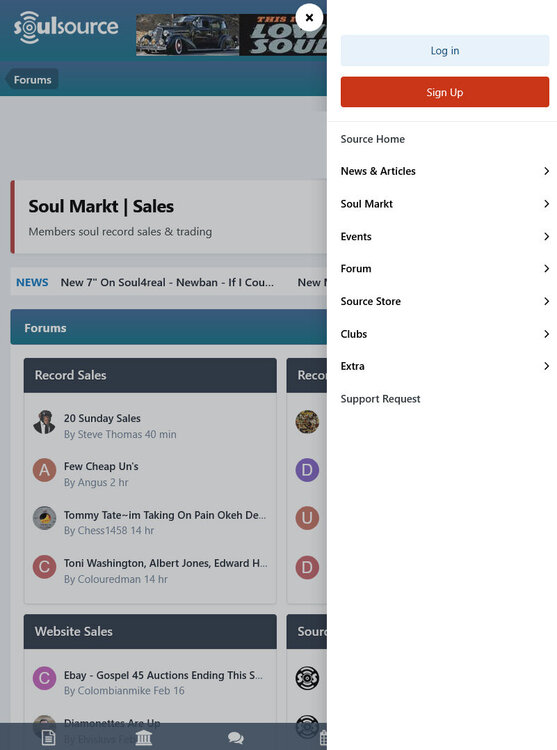The height and width of the screenshot is (750, 557).
Task: Expand the Forum submenu chevron
Action: [x=546, y=269]
